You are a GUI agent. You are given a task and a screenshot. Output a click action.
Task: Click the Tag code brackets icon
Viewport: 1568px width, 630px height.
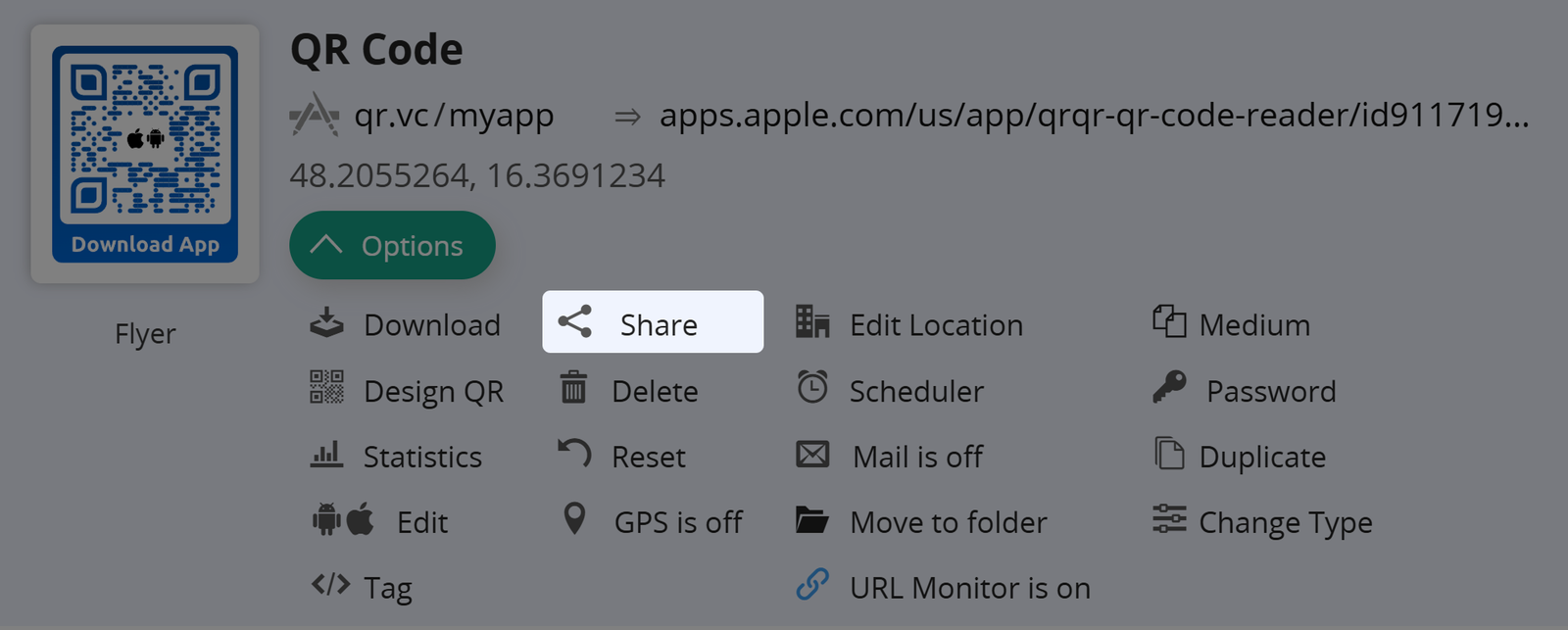pyautogui.click(x=330, y=586)
